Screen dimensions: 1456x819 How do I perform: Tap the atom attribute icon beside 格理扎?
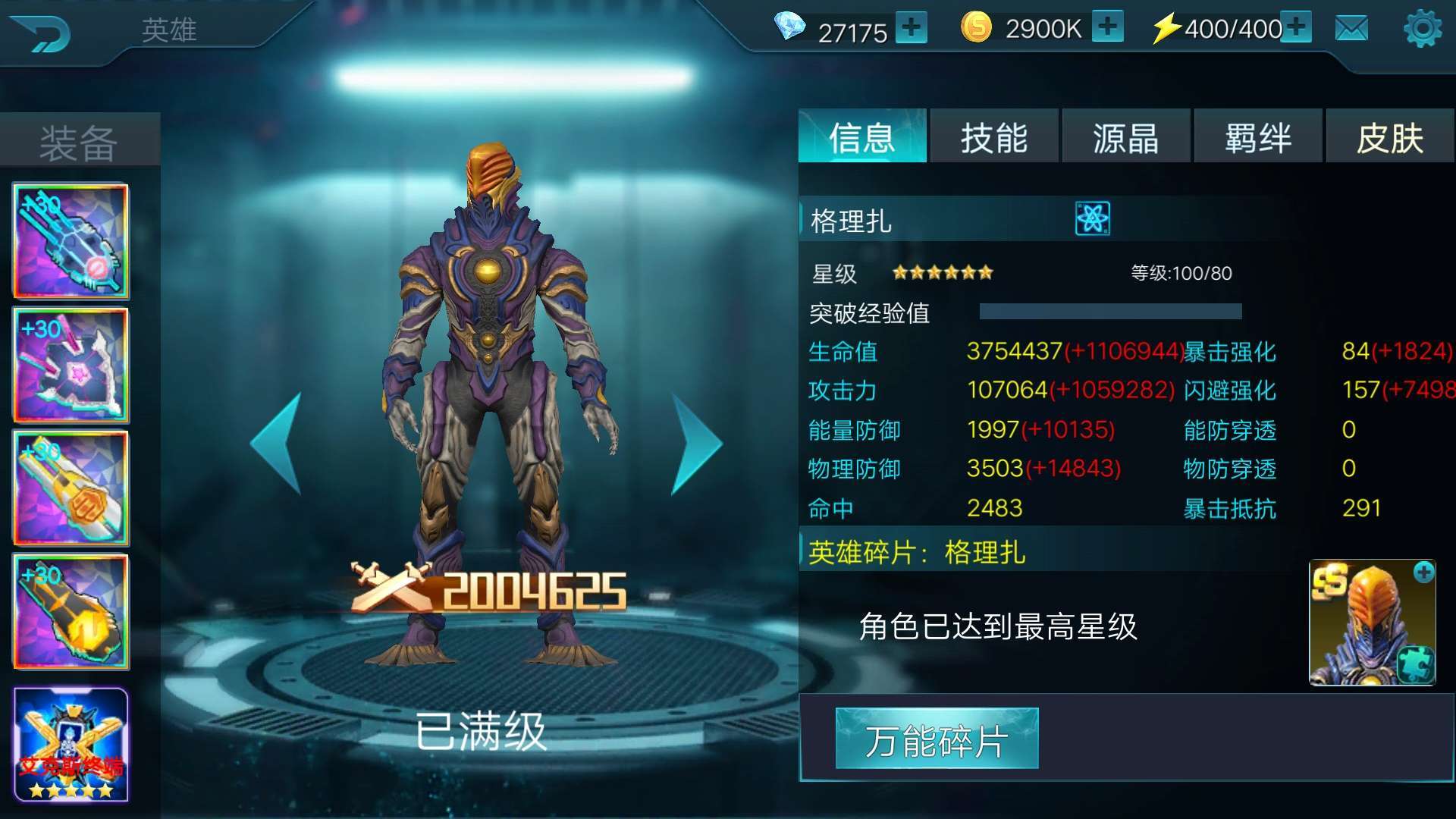1093,219
